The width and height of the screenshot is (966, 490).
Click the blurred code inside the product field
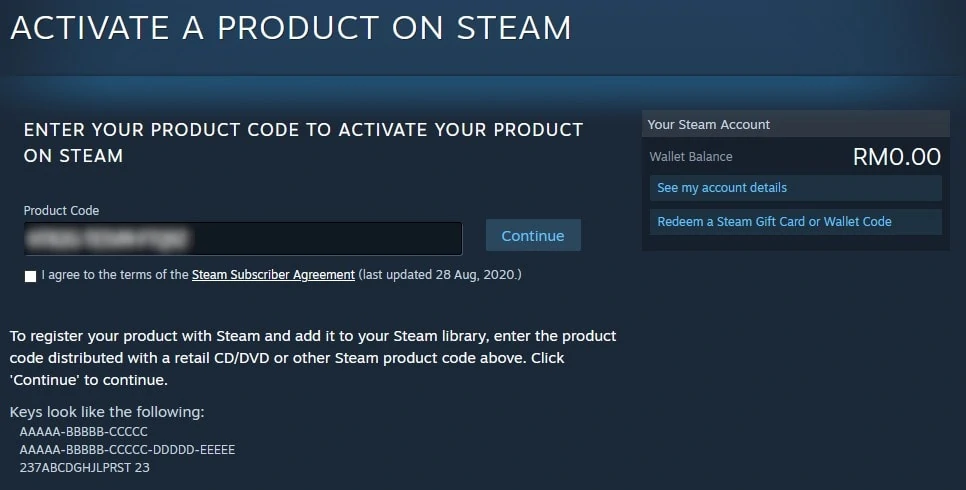108,238
